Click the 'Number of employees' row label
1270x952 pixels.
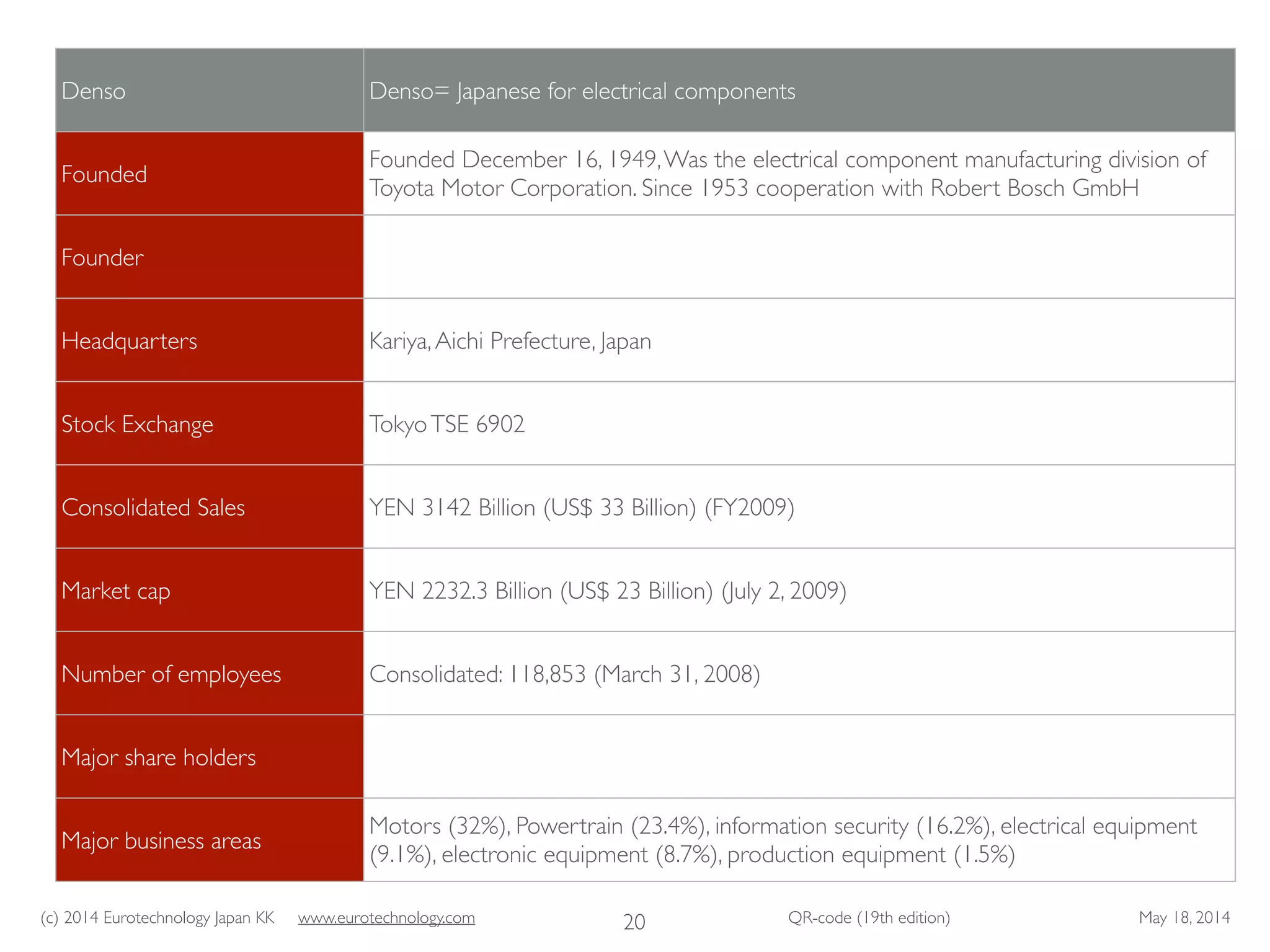point(210,674)
